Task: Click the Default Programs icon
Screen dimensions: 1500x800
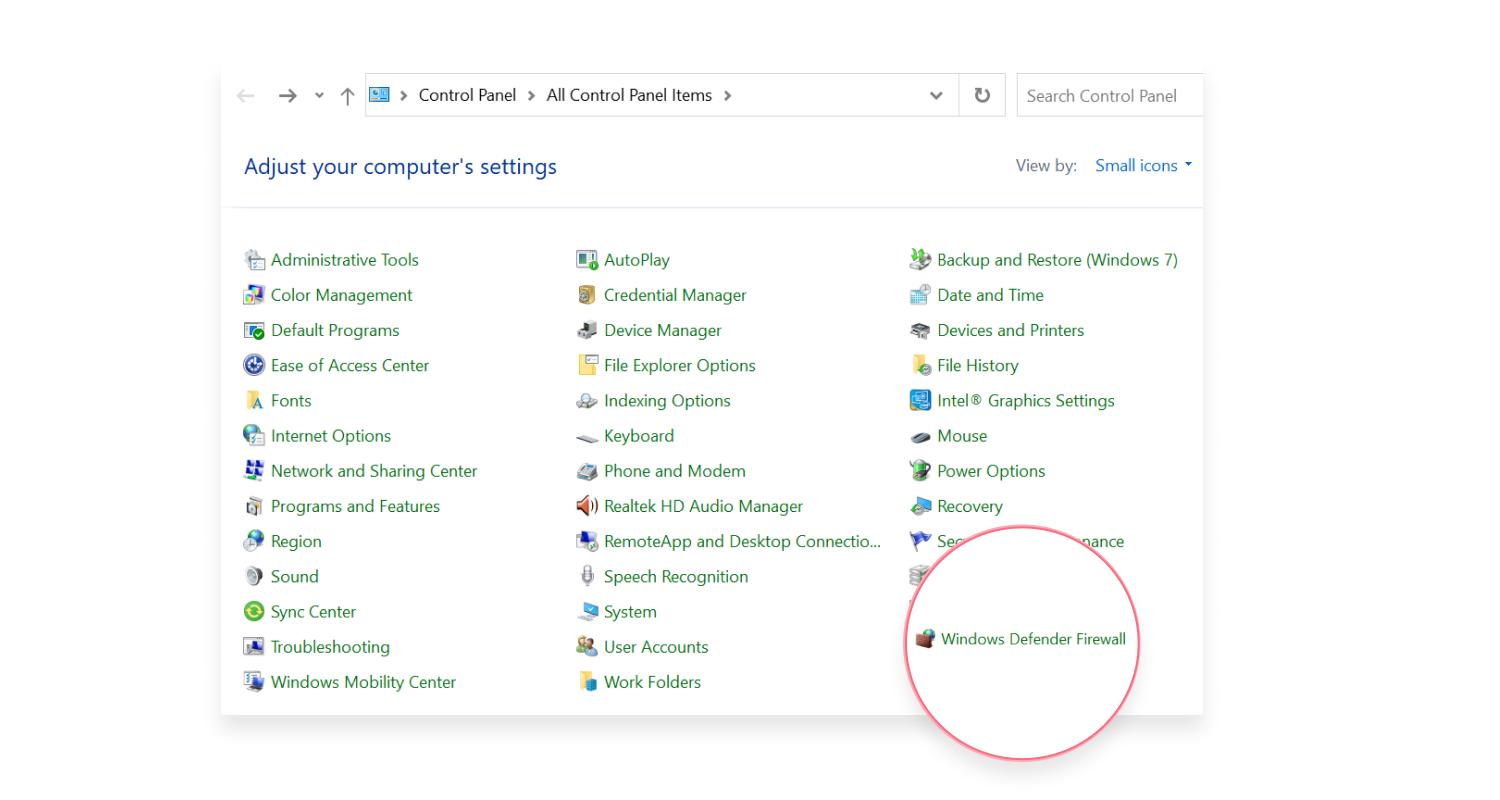Action: coord(254,330)
